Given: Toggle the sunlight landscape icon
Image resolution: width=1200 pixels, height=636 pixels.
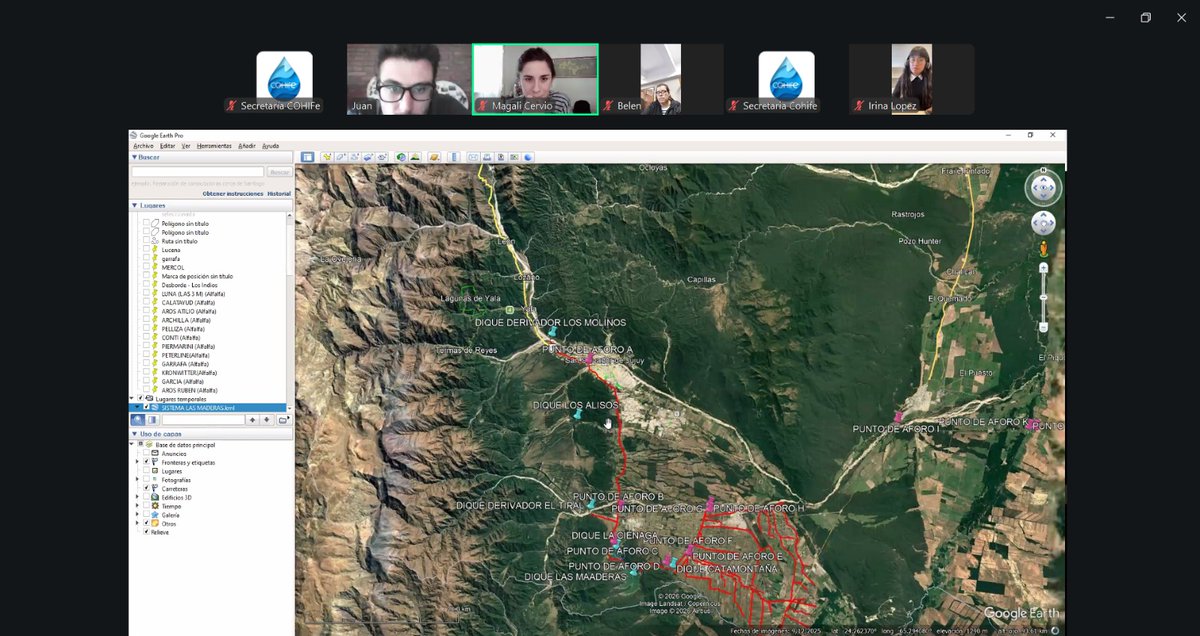Looking at the screenshot, I should click(415, 157).
